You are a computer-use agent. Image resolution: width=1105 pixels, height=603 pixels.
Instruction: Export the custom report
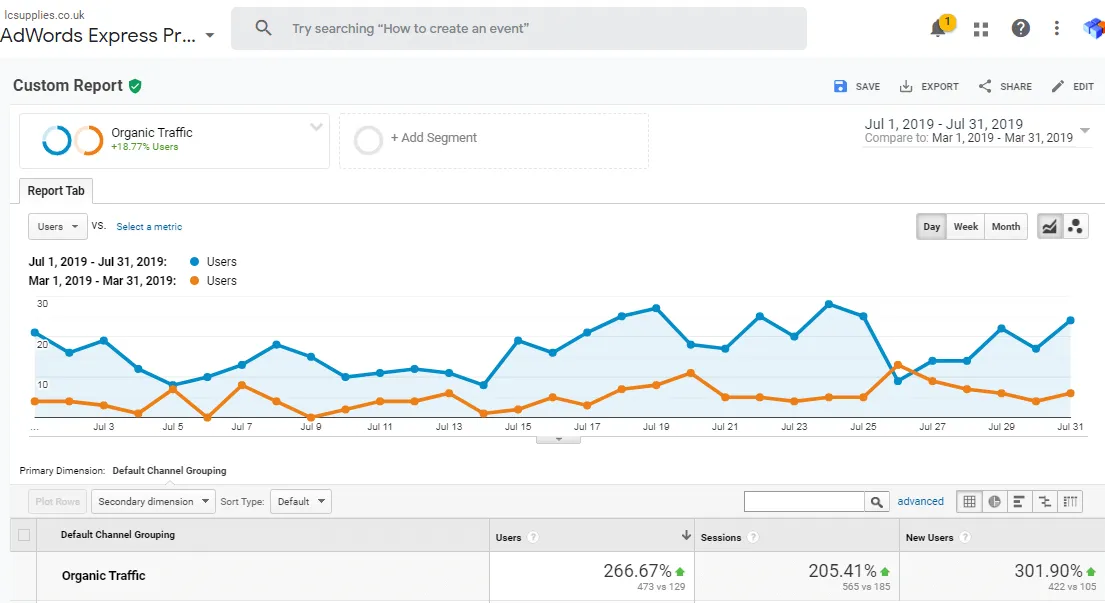coord(929,86)
